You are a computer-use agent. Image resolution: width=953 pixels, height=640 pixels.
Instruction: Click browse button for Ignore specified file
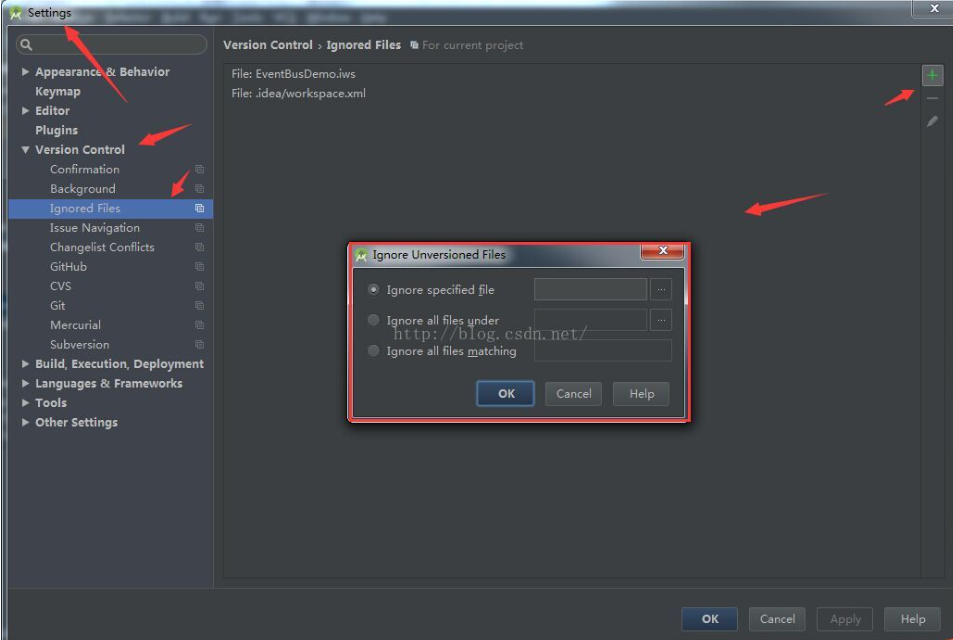tap(661, 289)
